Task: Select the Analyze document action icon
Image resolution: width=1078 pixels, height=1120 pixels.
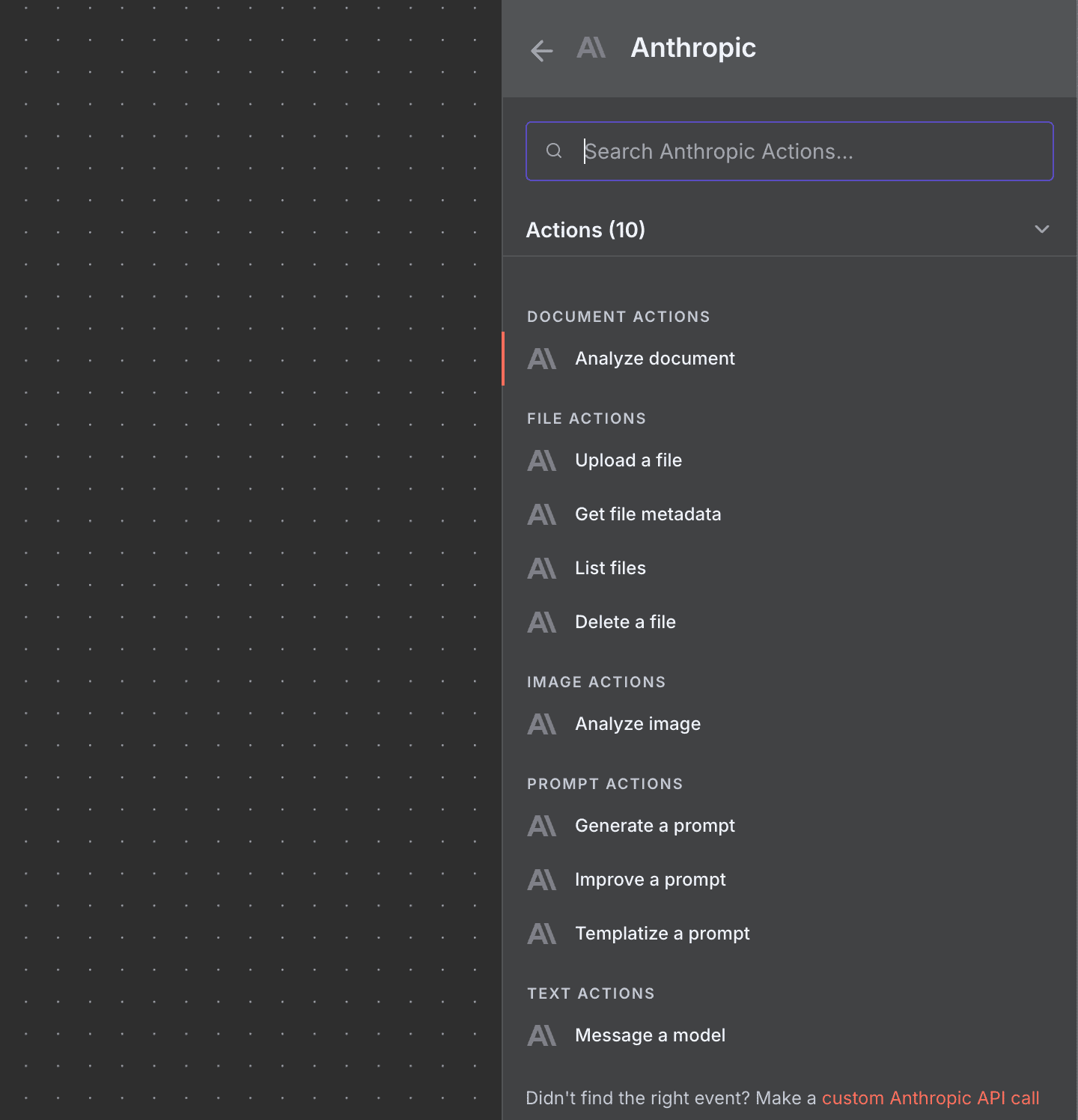Action: (541, 359)
